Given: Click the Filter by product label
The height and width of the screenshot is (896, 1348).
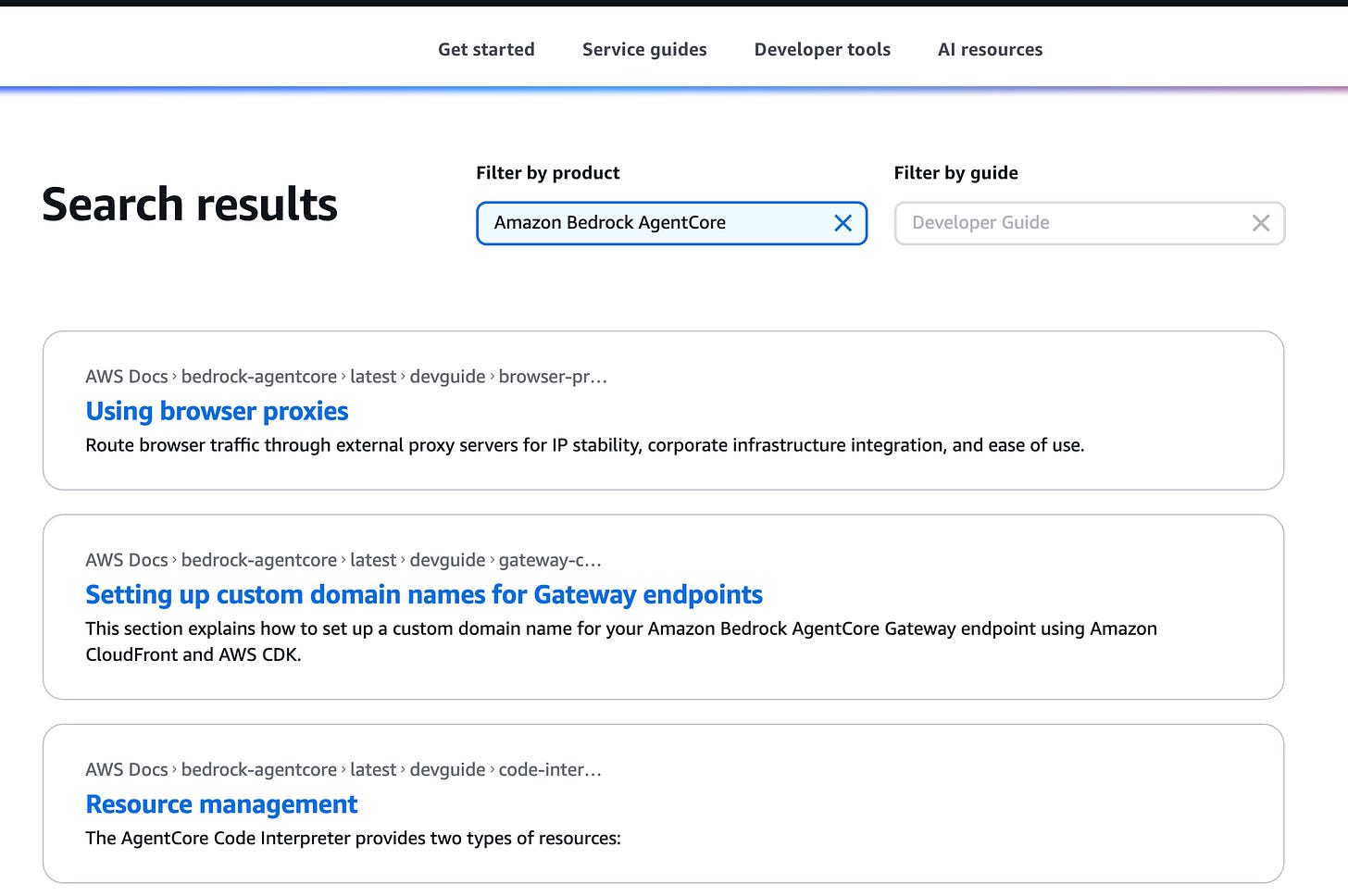Looking at the screenshot, I should (548, 173).
